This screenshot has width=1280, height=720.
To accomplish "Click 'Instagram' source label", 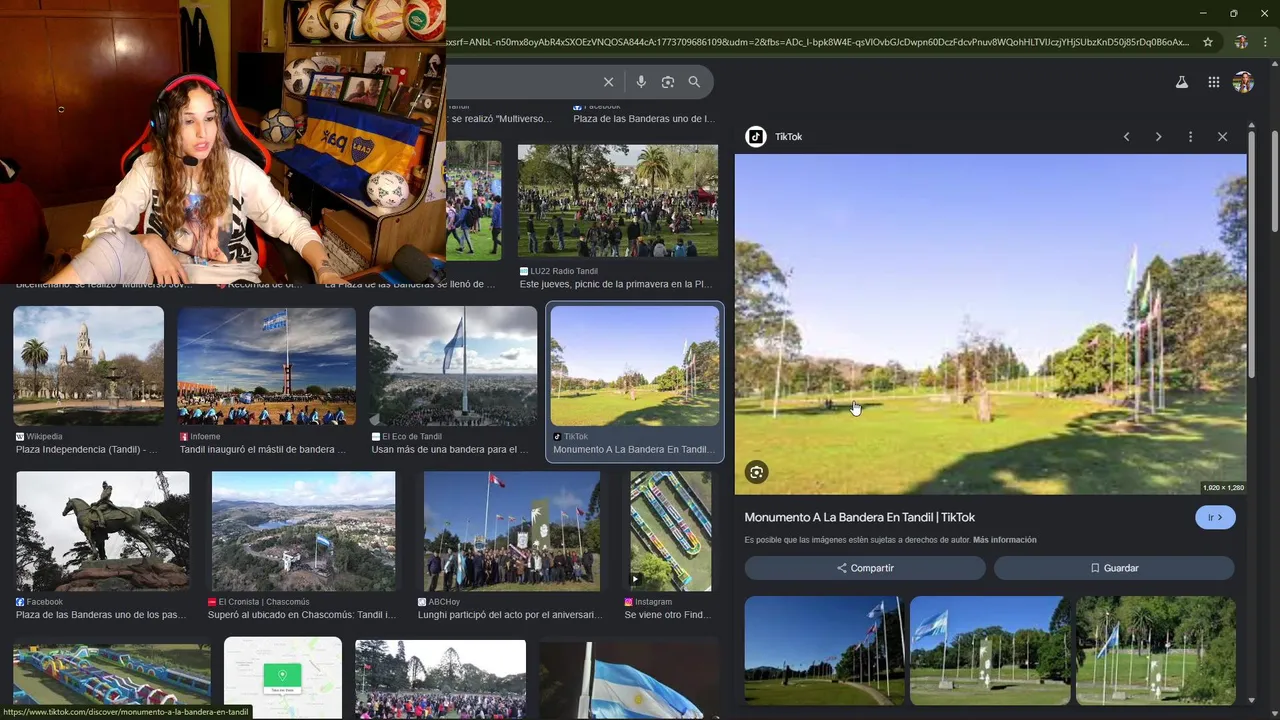I will pyautogui.click(x=653, y=602).
